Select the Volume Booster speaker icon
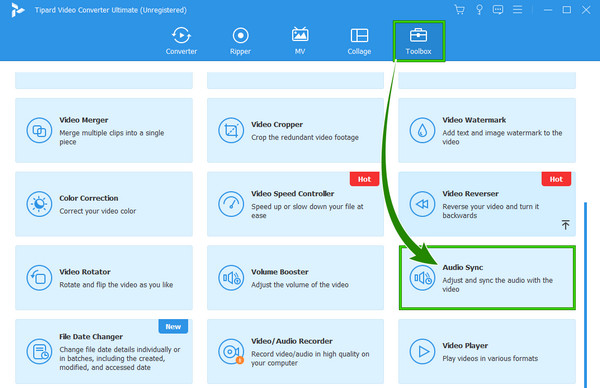Screen dimensions: 600x388 click(231, 278)
